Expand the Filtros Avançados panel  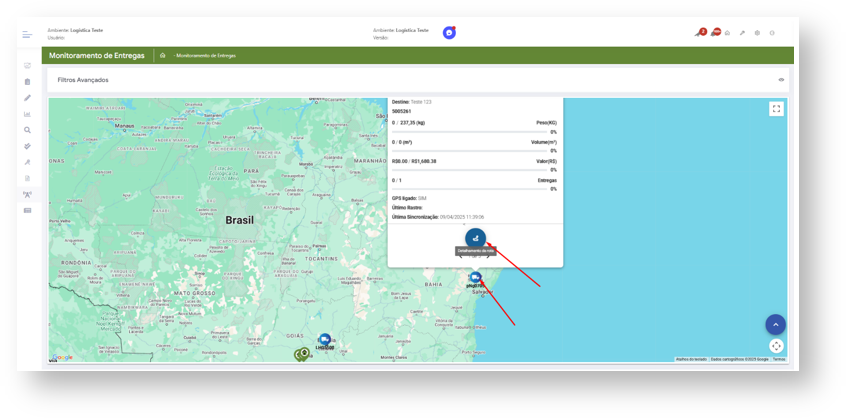tap(84, 80)
